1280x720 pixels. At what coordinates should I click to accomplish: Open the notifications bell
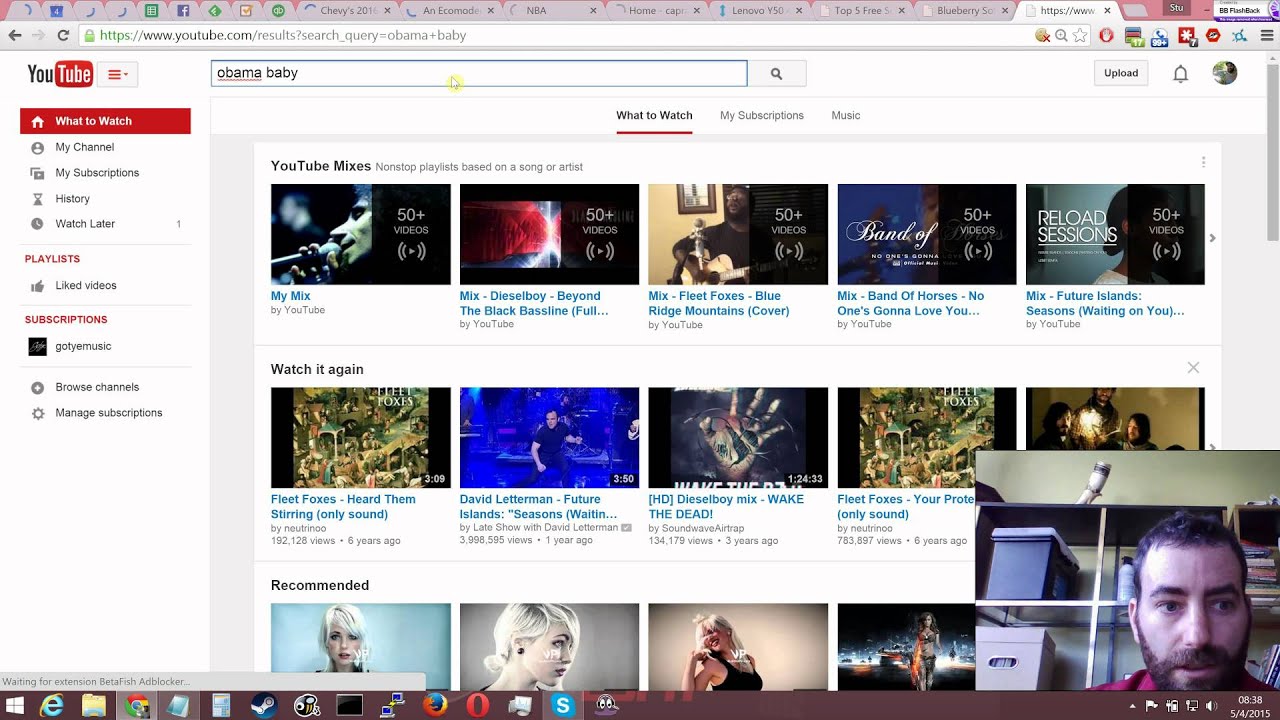click(x=1180, y=73)
